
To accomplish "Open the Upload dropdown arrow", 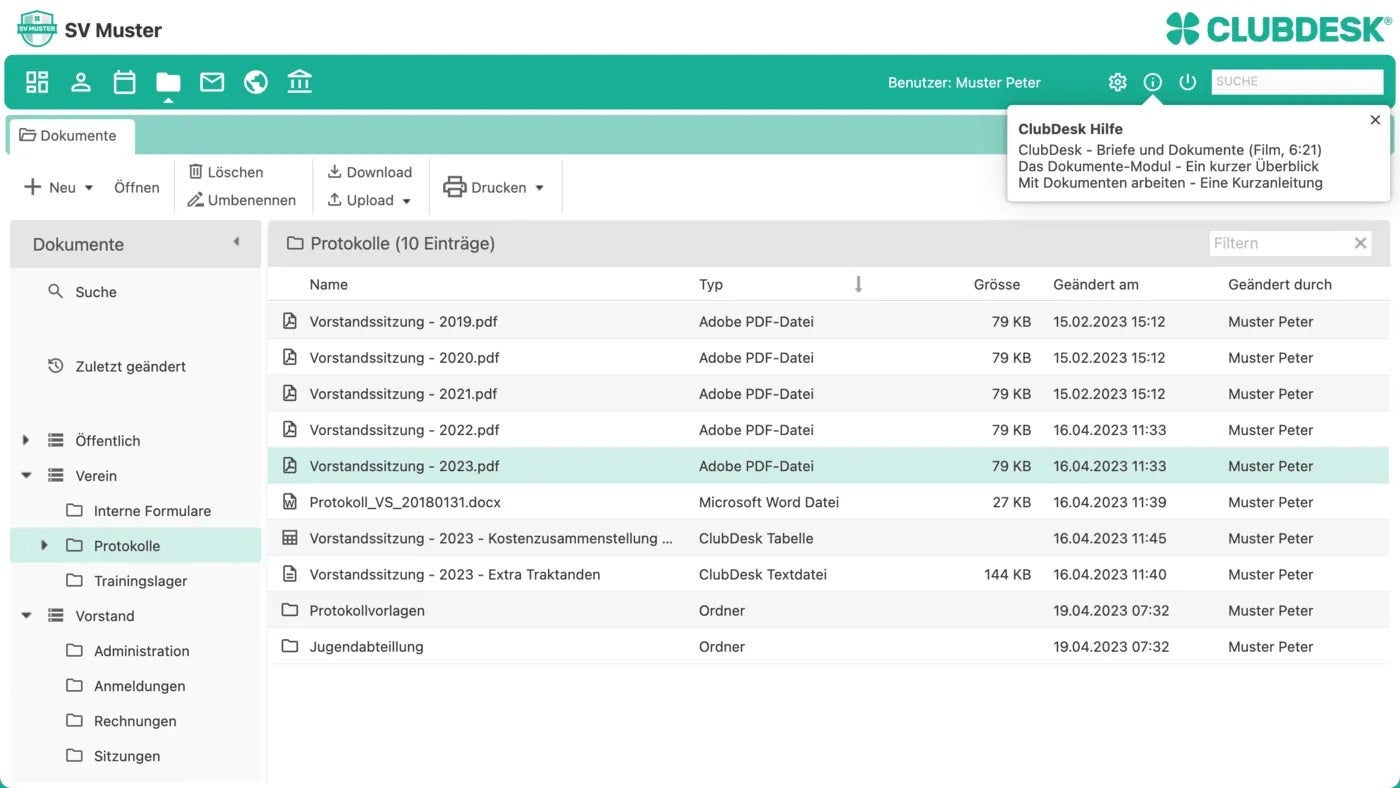I will coord(407,201).
